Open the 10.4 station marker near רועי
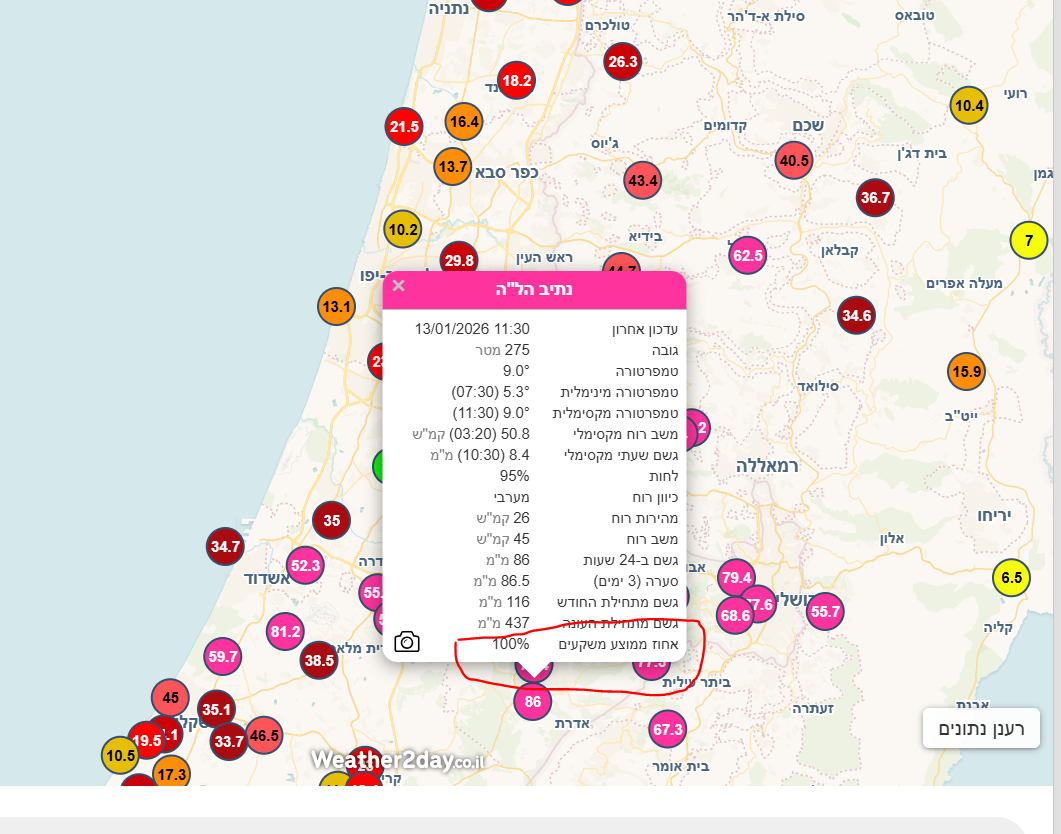Viewport: 1061px width, 834px height. tap(968, 105)
